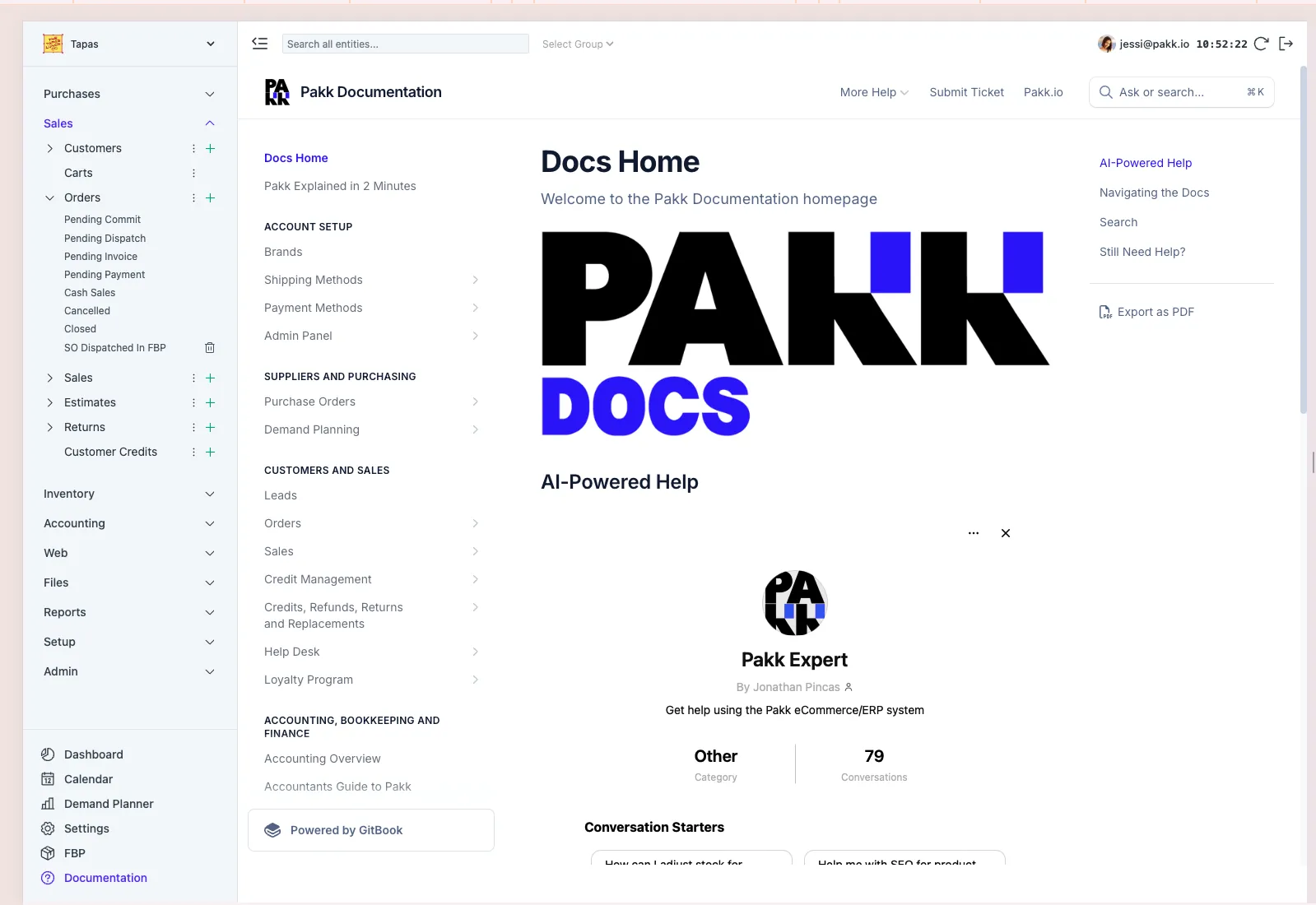Open Pending Dispatch orders
The image size is (1316, 905).
[x=105, y=239]
